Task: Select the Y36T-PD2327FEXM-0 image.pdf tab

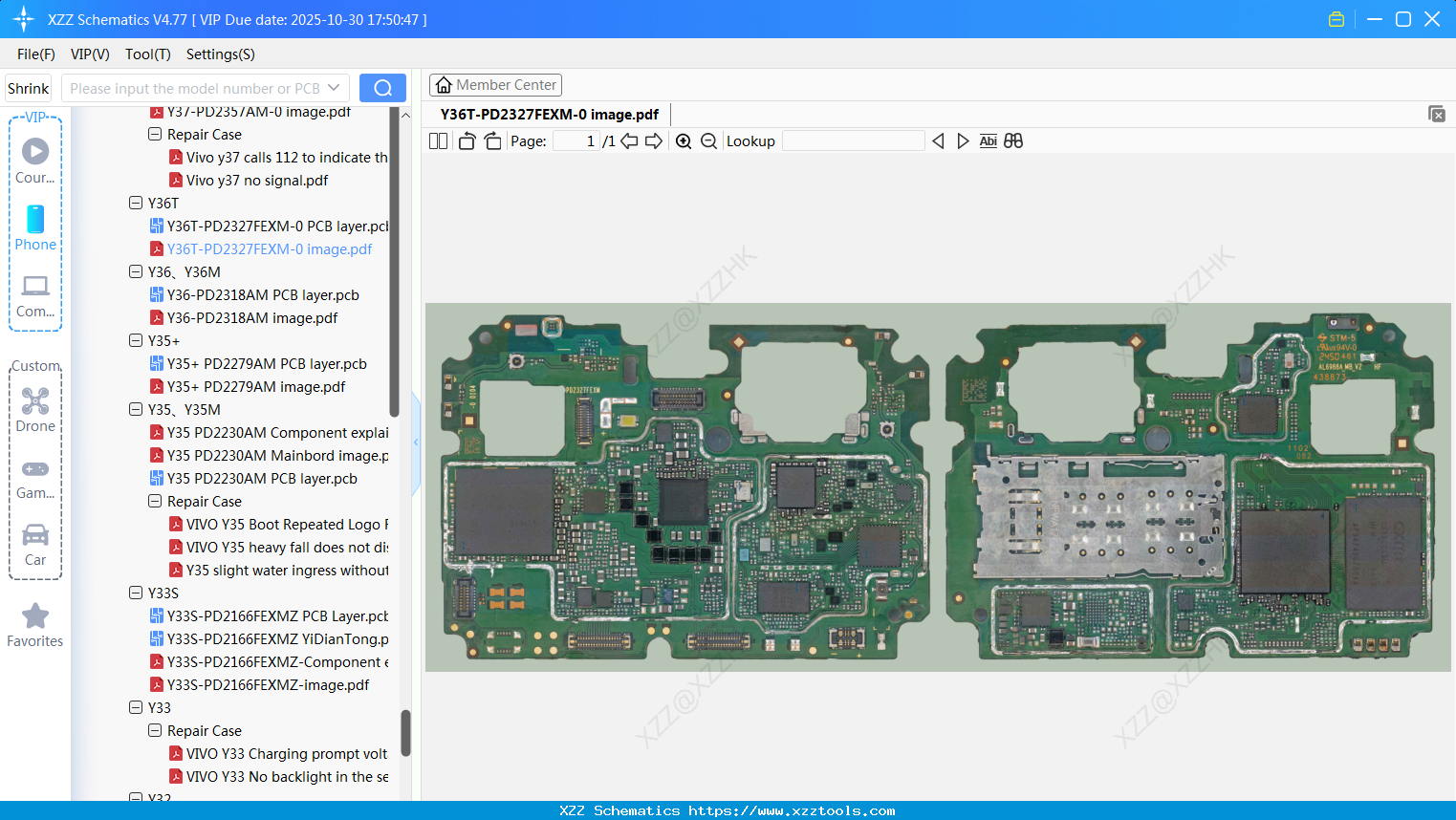Action: (549, 114)
